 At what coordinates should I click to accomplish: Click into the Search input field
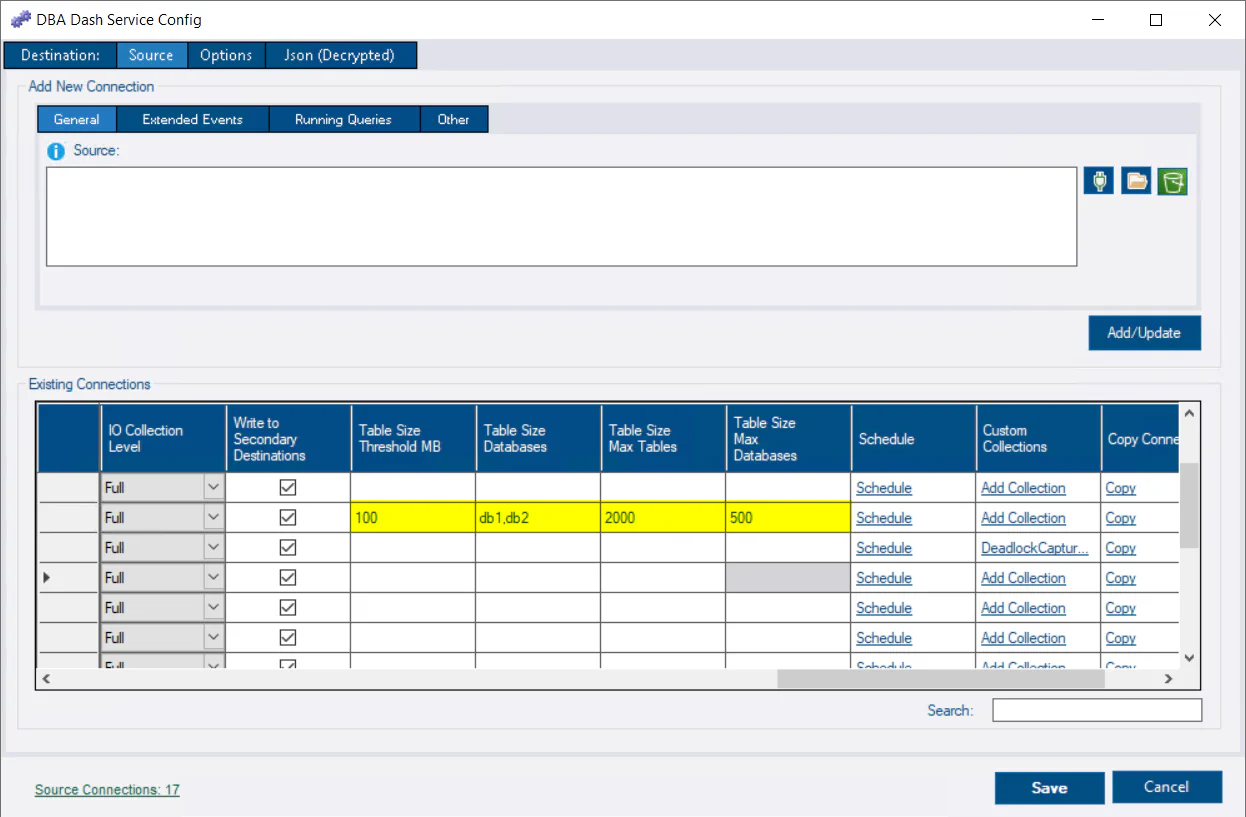[x=1096, y=710]
